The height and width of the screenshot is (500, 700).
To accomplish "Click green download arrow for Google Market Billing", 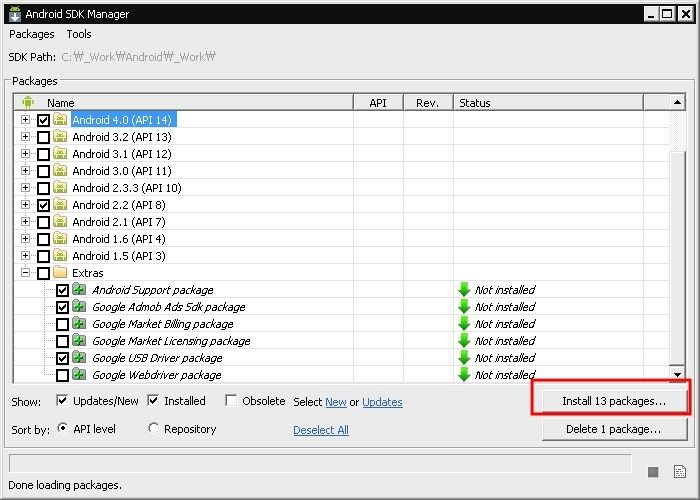I will coord(464,323).
